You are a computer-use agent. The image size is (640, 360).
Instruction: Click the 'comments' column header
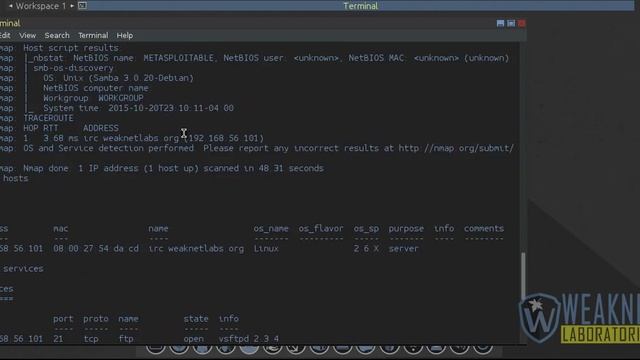(484, 229)
